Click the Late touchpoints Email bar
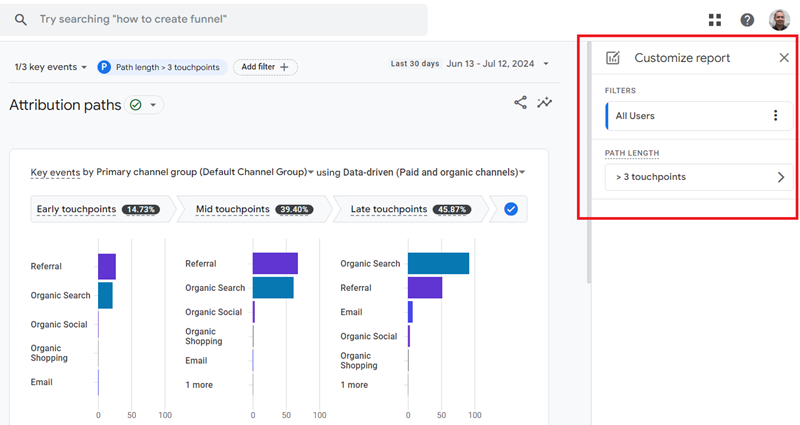Screen dimensions: 800x425 coord(410,312)
